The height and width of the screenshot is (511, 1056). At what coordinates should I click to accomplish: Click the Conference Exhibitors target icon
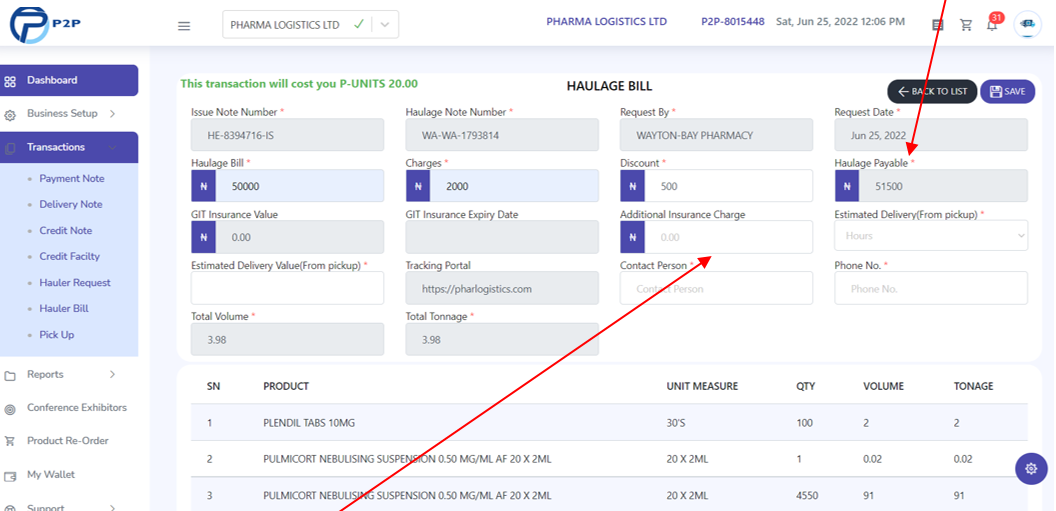pyautogui.click(x=10, y=409)
